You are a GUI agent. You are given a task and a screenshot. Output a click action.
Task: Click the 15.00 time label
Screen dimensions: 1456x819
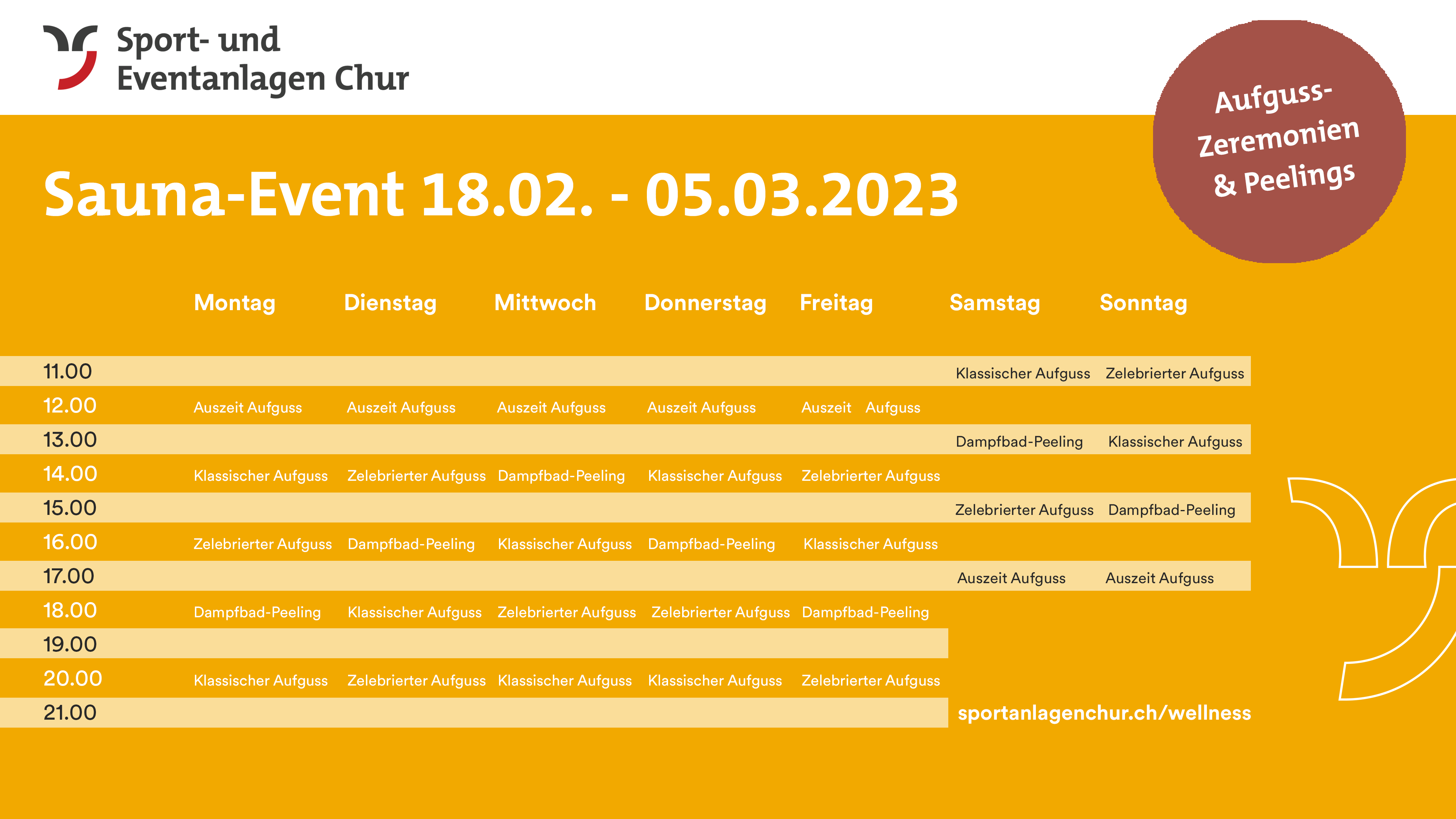point(70,508)
